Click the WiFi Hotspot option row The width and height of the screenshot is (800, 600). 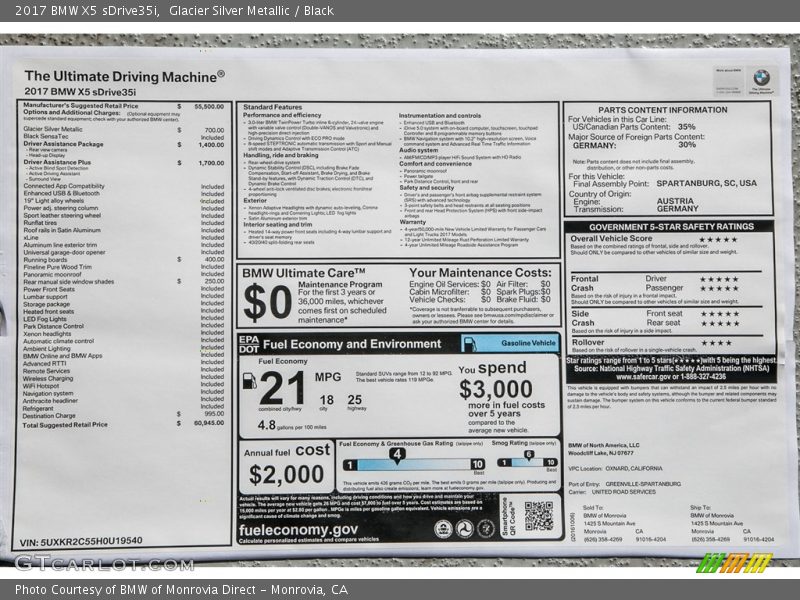(123, 386)
